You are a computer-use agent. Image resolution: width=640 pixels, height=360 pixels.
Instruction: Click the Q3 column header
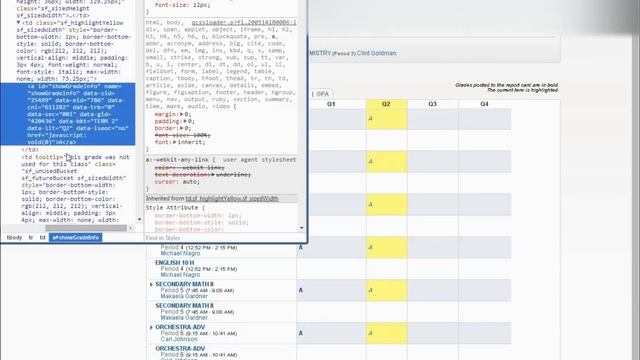[433, 104]
